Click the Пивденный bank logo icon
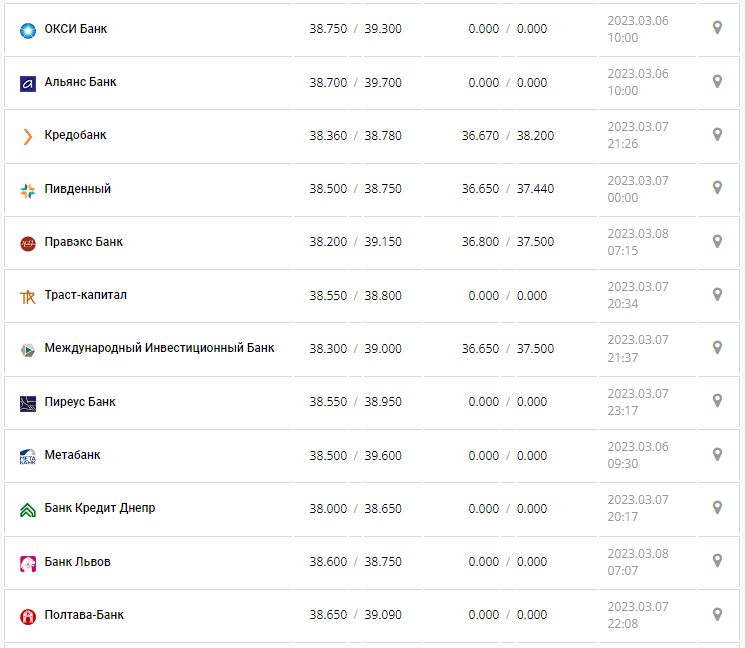The width and height of the screenshot is (745, 648). (x=28, y=190)
